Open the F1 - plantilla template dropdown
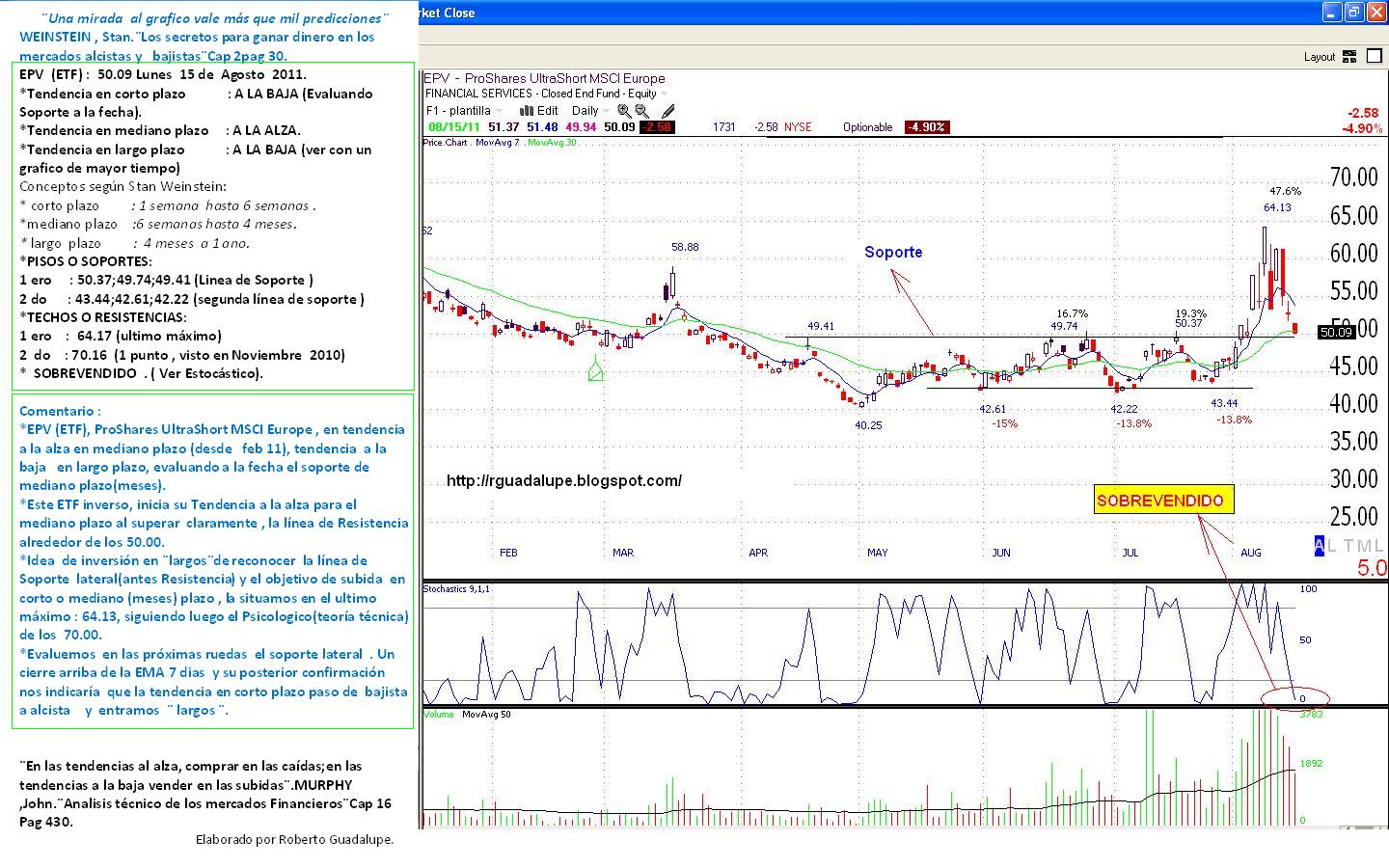This screenshot has width=1389, height=868. pos(464,111)
